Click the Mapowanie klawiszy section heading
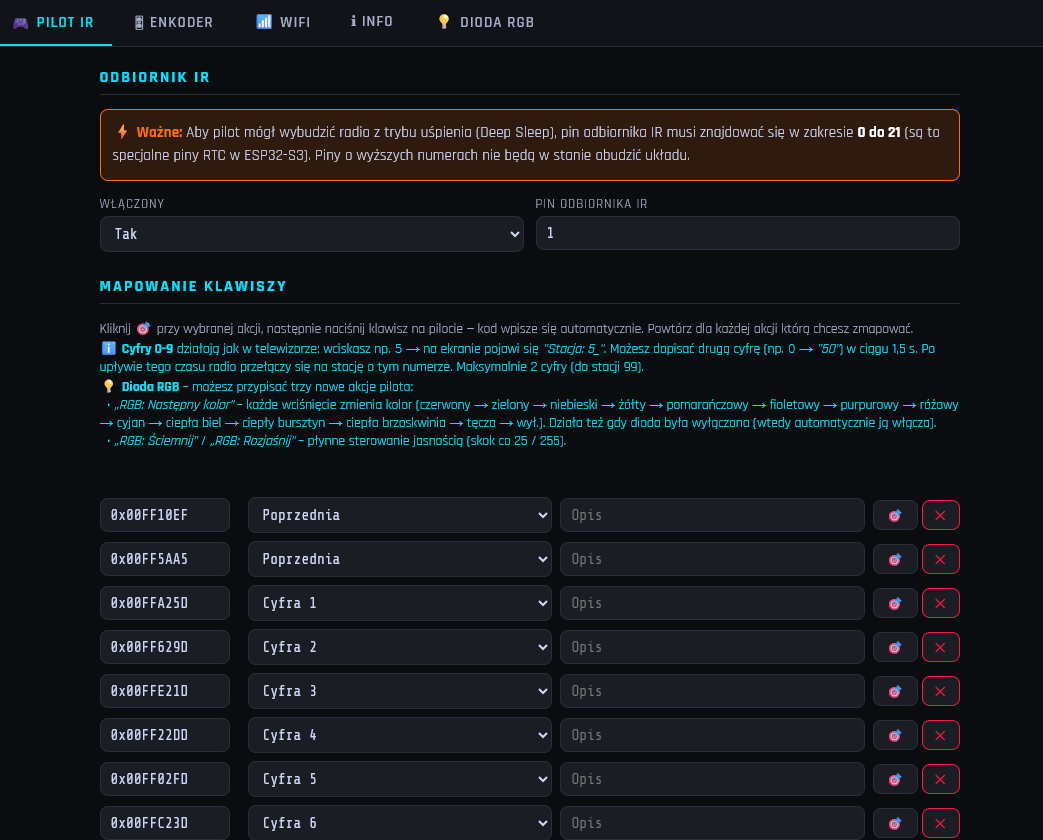Image resolution: width=1043 pixels, height=840 pixels. [193, 286]
